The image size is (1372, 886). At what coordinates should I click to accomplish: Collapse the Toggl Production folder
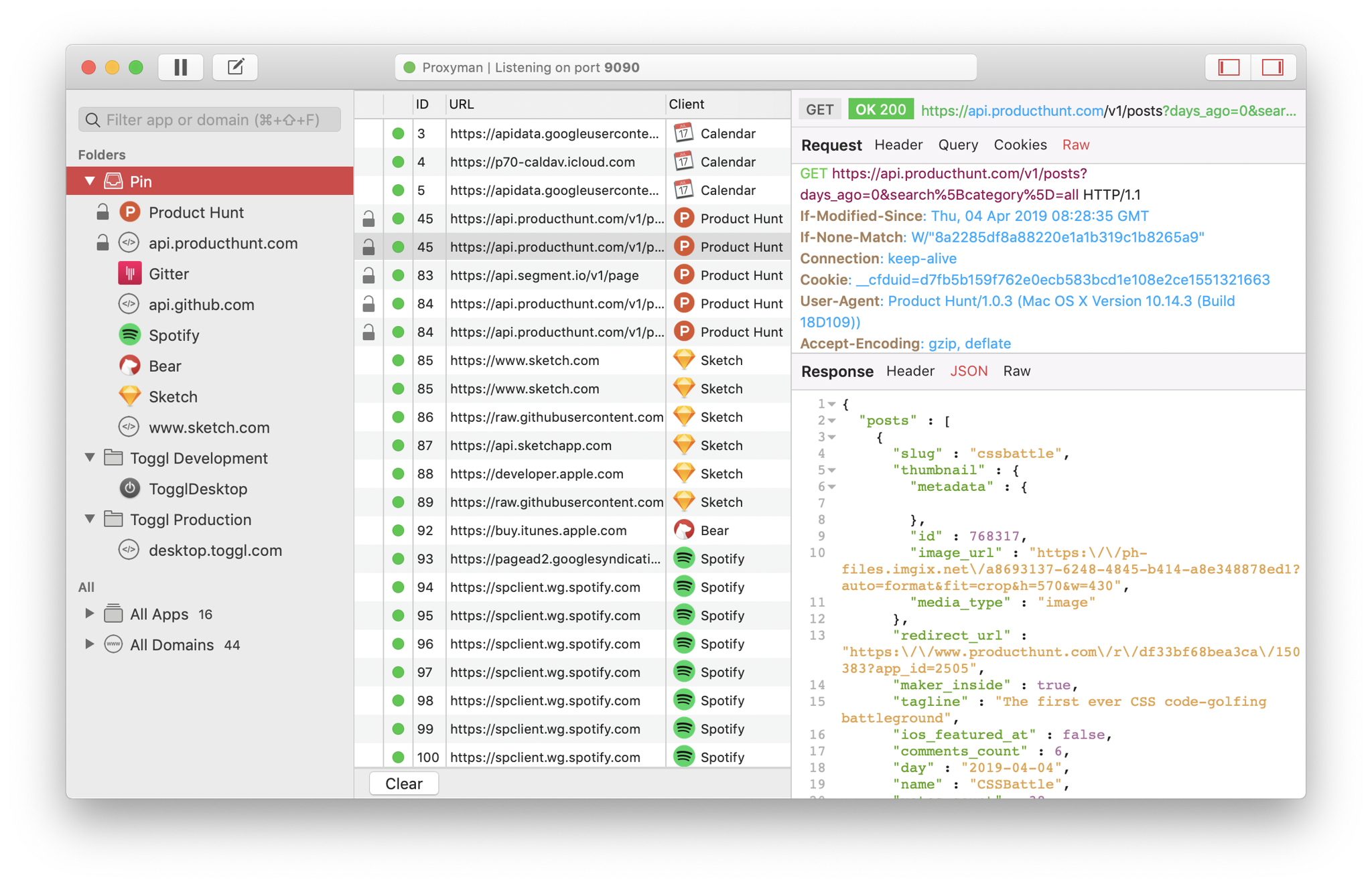pyautogui.click(x=90, y=519)
